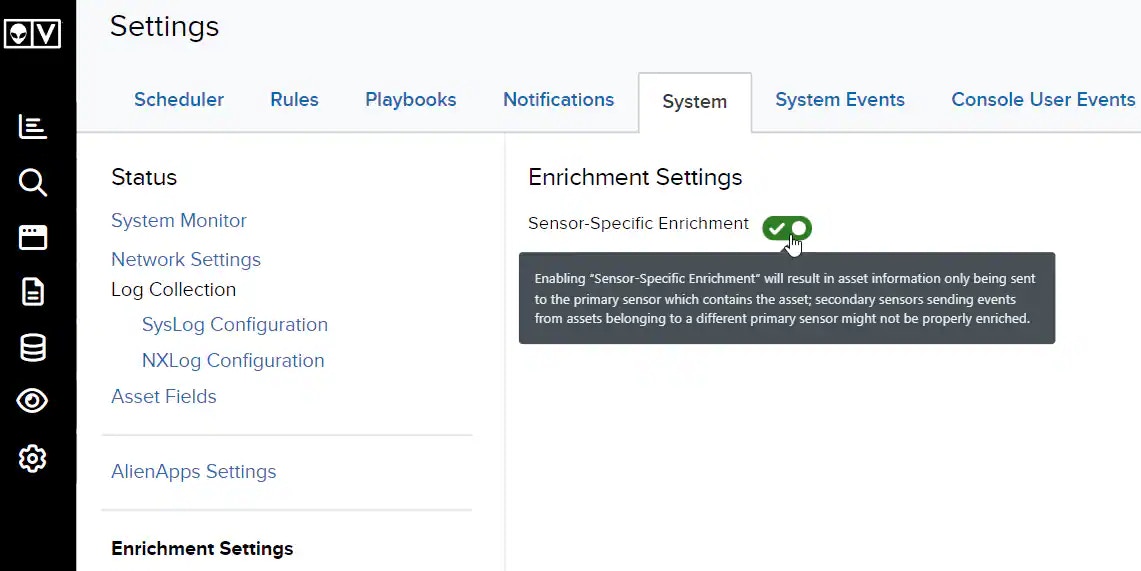Image resolution: width=1141 pixels, height=571 pixels.
Task: Open Reports via the document icon
Action: pos(33,292)
